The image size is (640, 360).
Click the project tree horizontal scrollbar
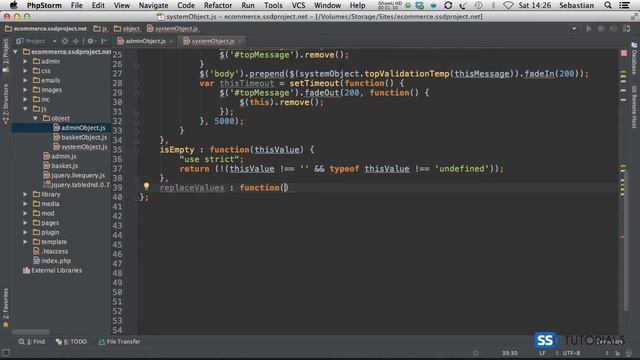pyautogui.click(x=31, y=332)
